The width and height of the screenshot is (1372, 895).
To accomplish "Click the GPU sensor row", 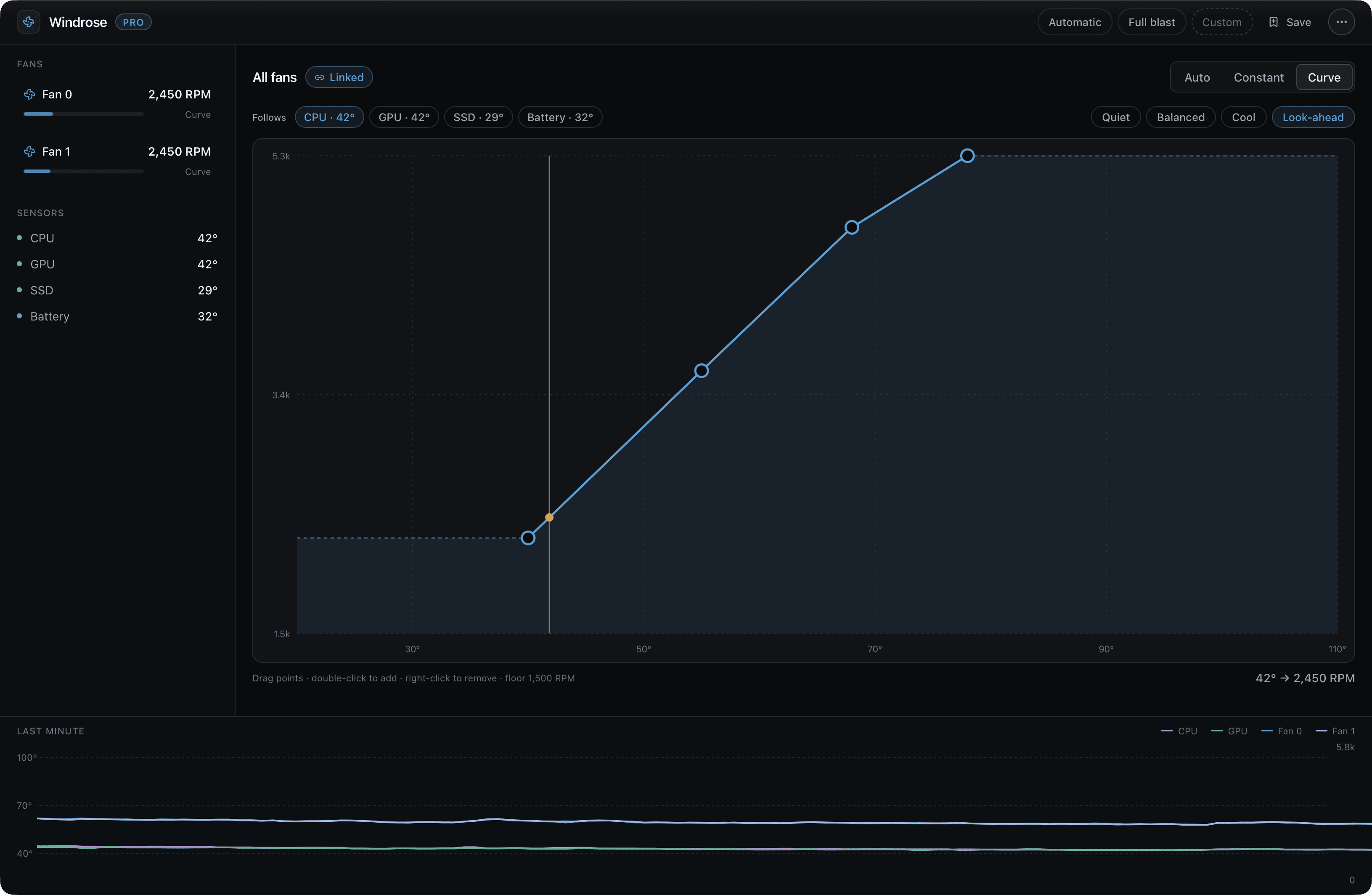I will coord(117,264).
